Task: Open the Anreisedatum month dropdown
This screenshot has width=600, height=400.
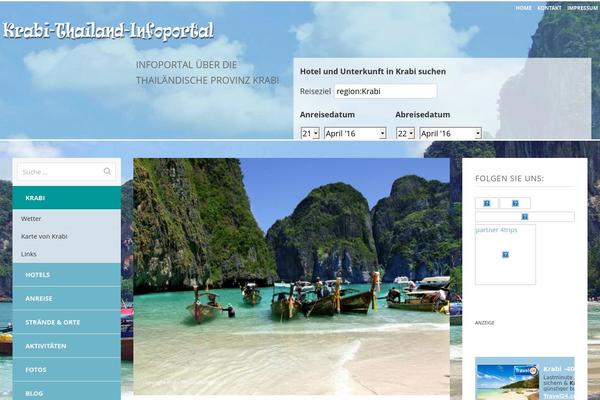Action: click(355, 133)
